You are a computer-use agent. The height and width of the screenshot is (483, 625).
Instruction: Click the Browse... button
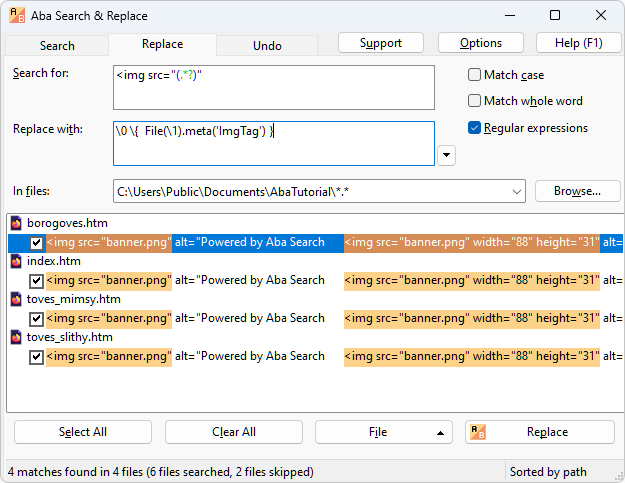pos(577,191)
